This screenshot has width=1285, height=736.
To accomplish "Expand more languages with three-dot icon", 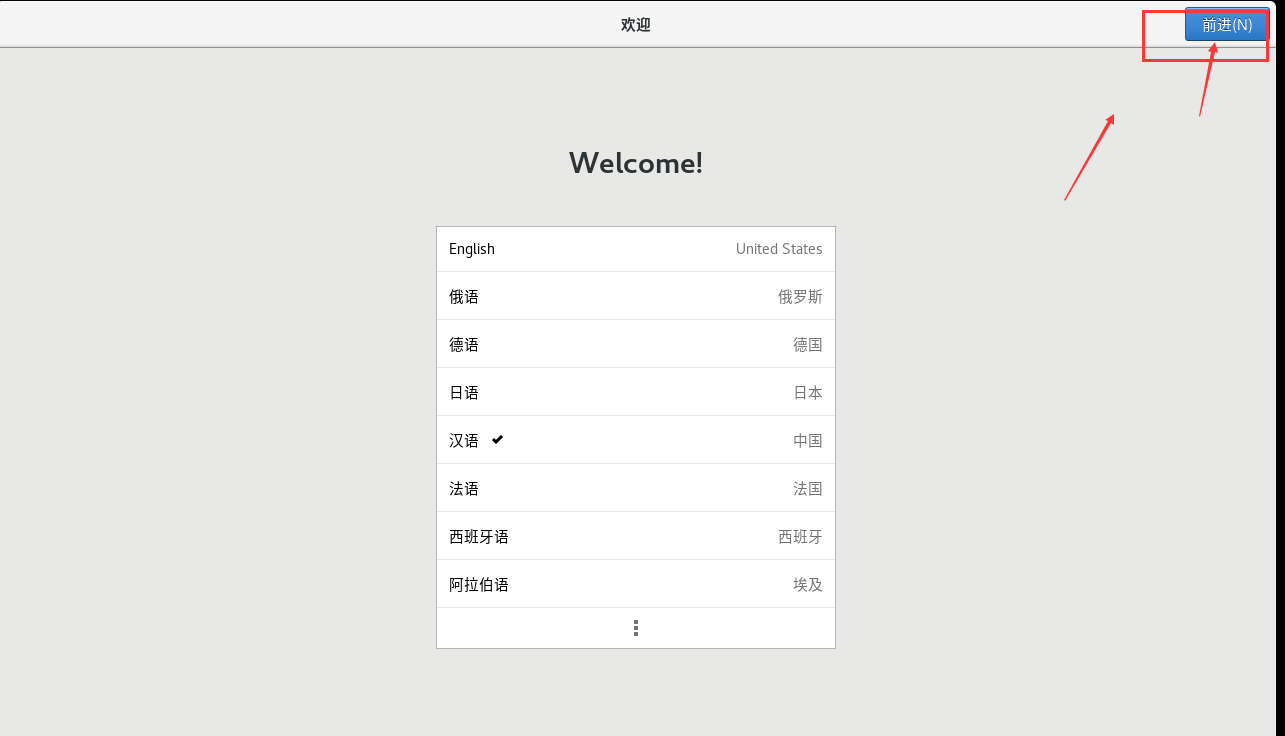I will [x=636, y=628].
